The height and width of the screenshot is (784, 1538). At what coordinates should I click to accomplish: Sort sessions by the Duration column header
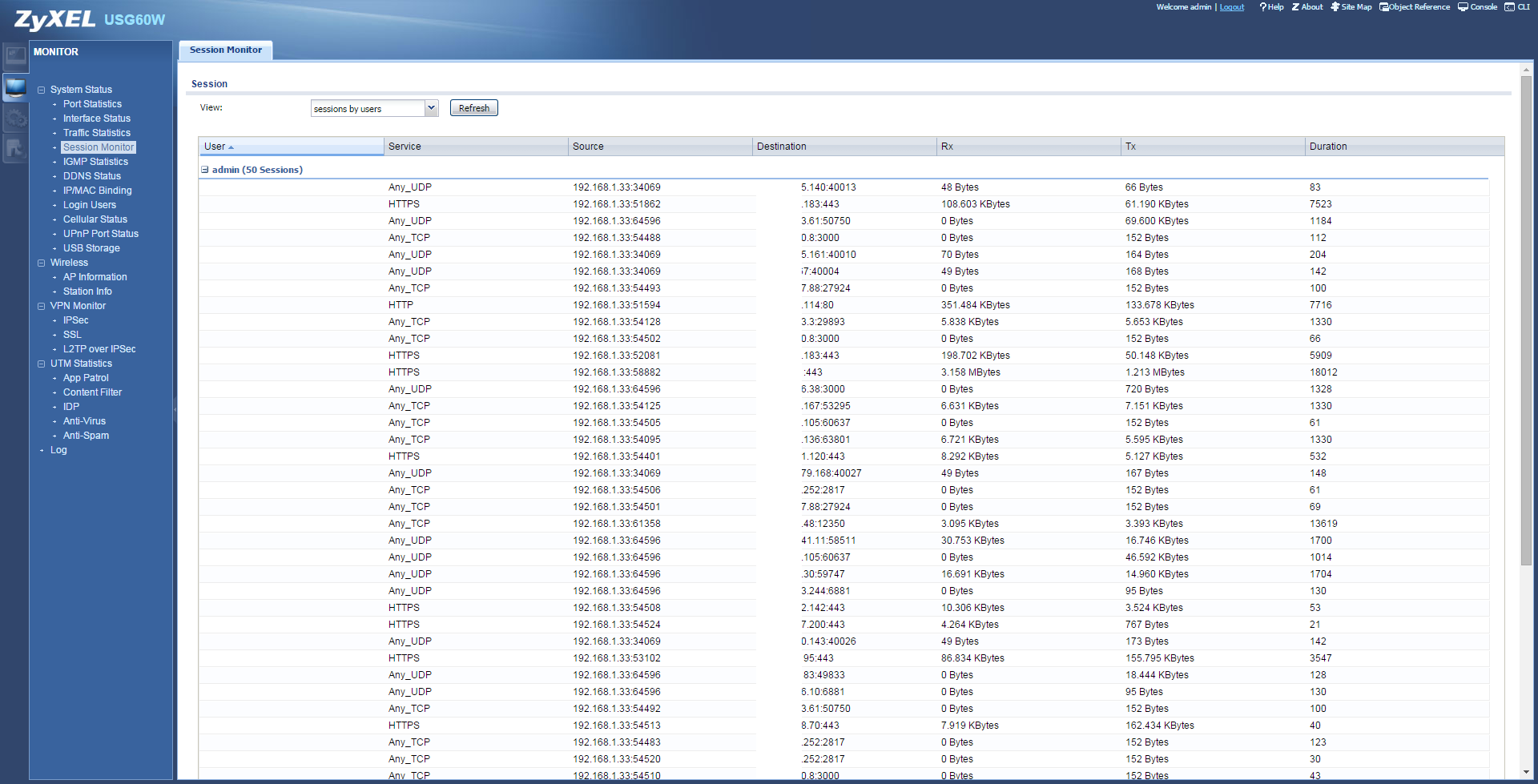(x=1328, y=147)
